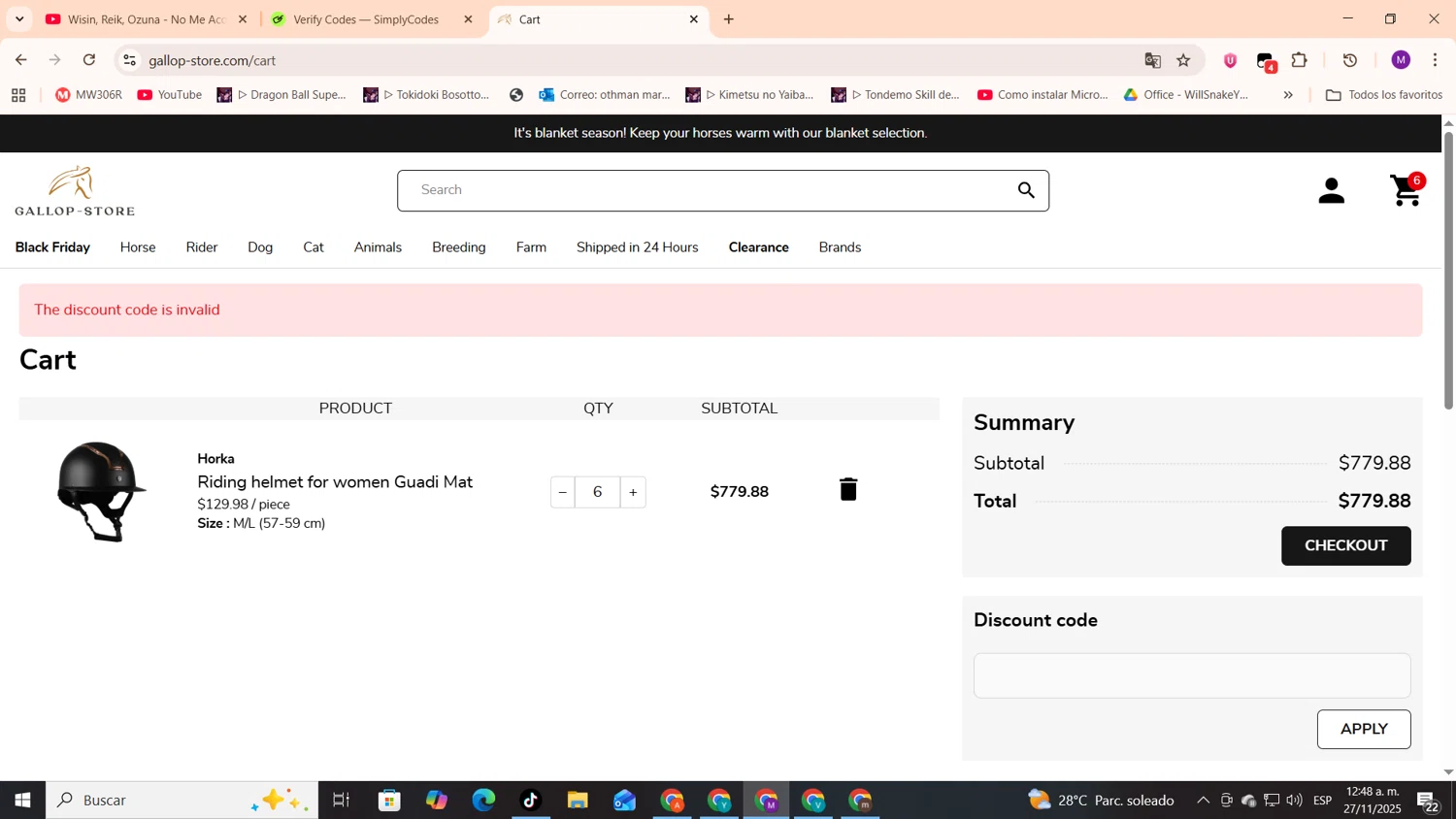Open Task View in taskbar
Image resolution: width=1456 pixels, height=819 pixels.
341,801
